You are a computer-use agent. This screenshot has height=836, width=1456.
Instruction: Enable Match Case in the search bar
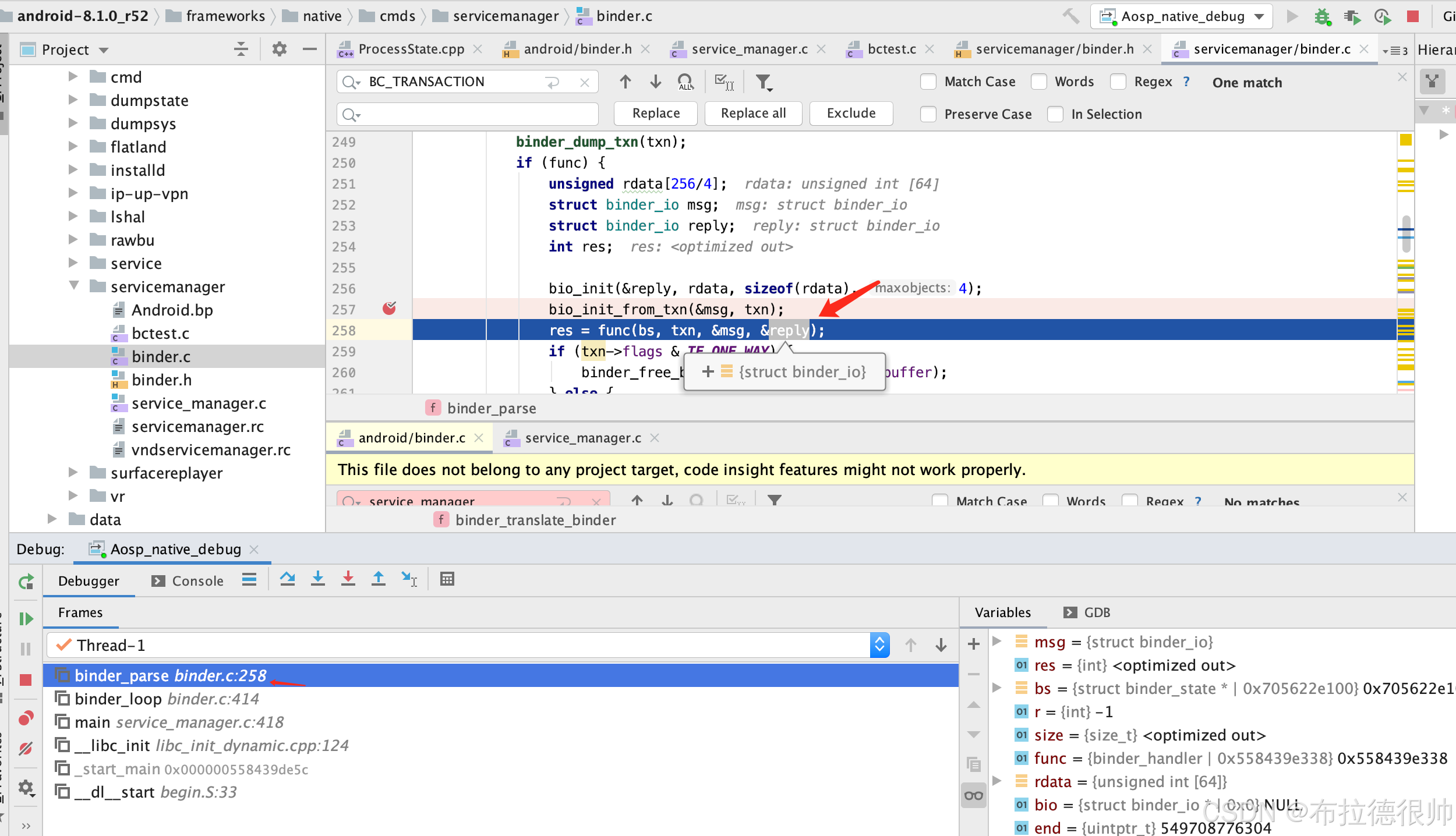pyautogui.click(x=928, y=82)
